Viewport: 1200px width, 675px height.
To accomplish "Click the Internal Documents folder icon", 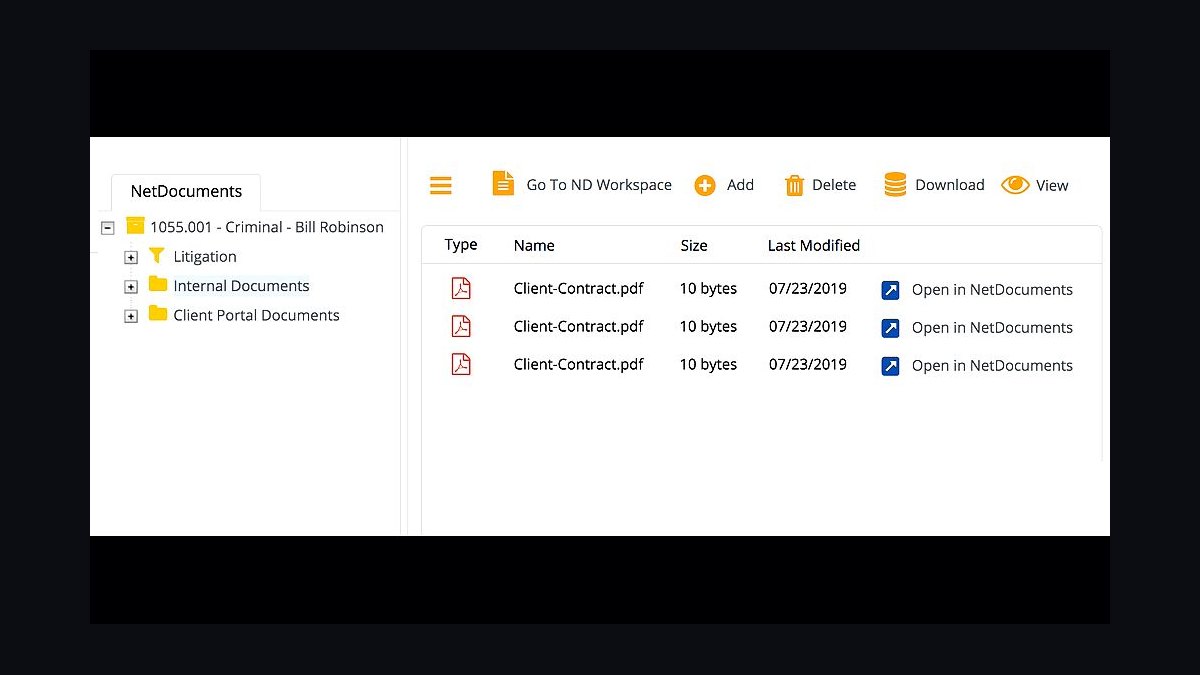I will [x=158, y=284].
